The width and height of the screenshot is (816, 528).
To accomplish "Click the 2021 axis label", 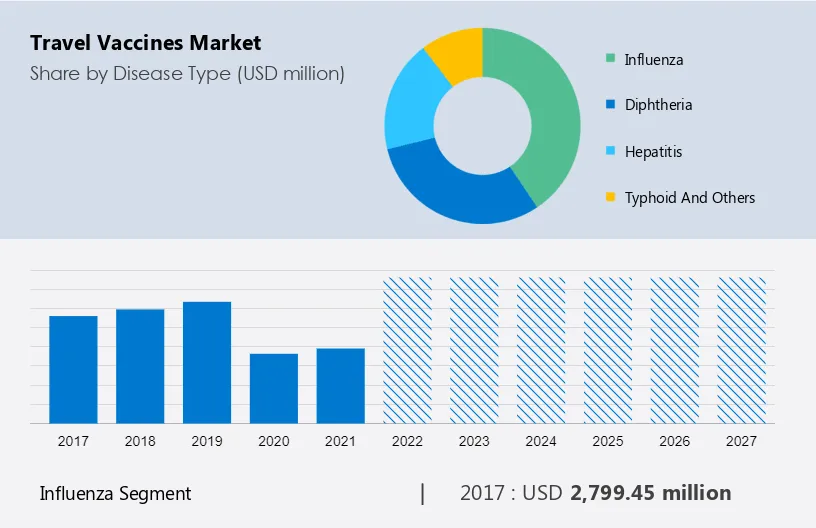I will click(x=341, y=441).
